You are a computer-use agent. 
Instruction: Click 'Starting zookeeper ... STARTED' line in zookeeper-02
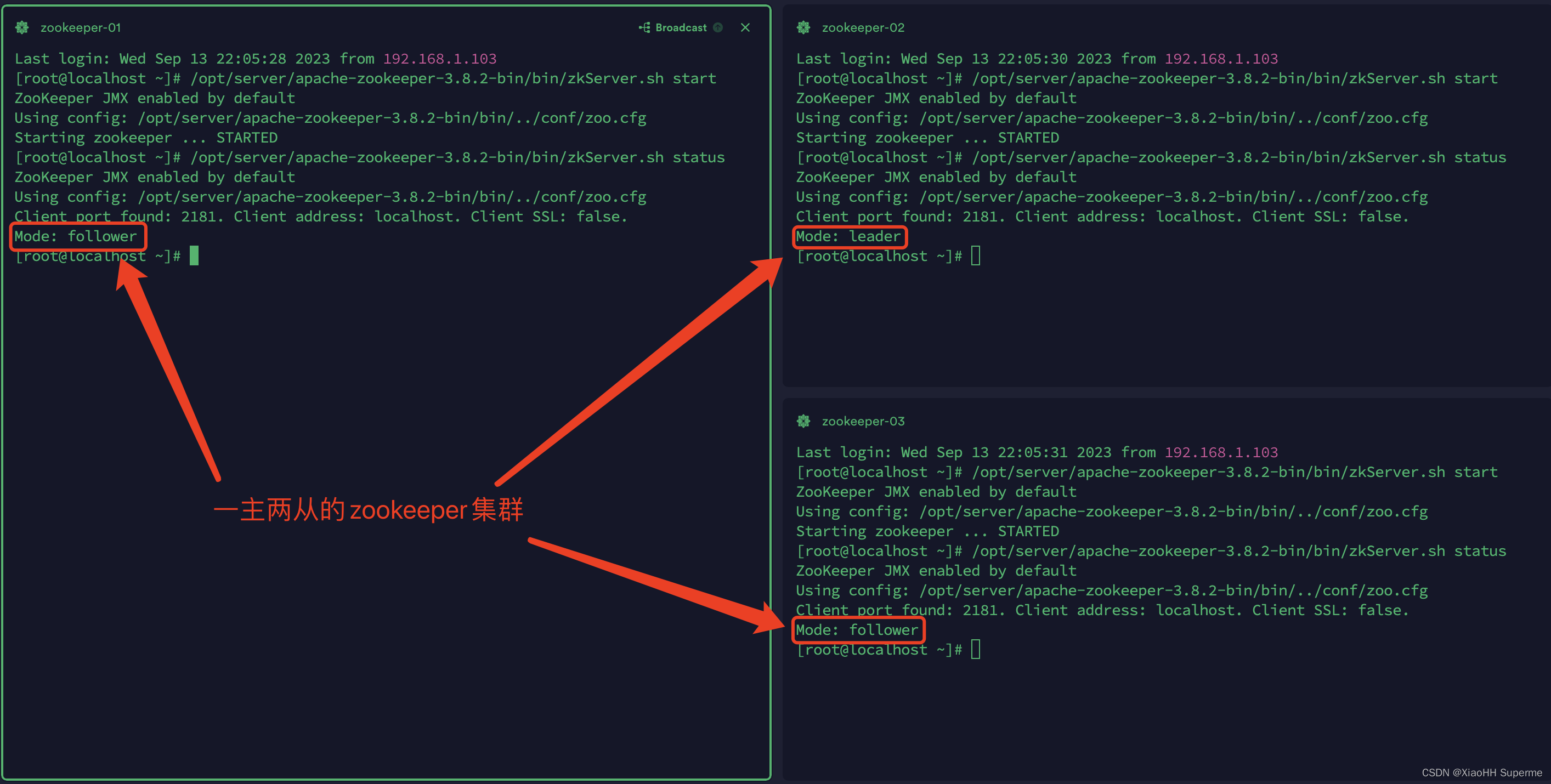pyautogui.click(x=928, y=138)
